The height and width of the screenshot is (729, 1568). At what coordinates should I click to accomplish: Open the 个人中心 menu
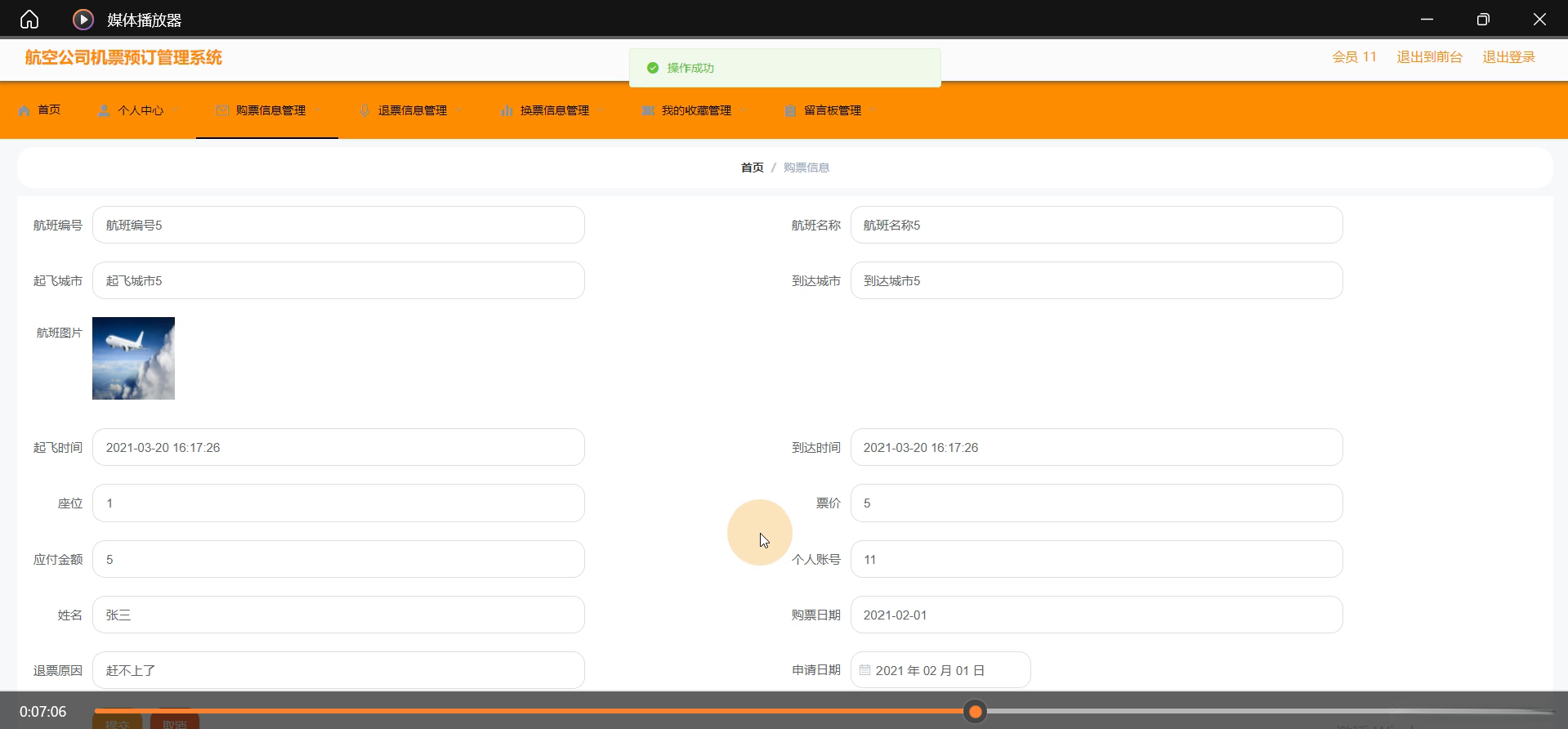pyautogui.click(x=139, y=110)
